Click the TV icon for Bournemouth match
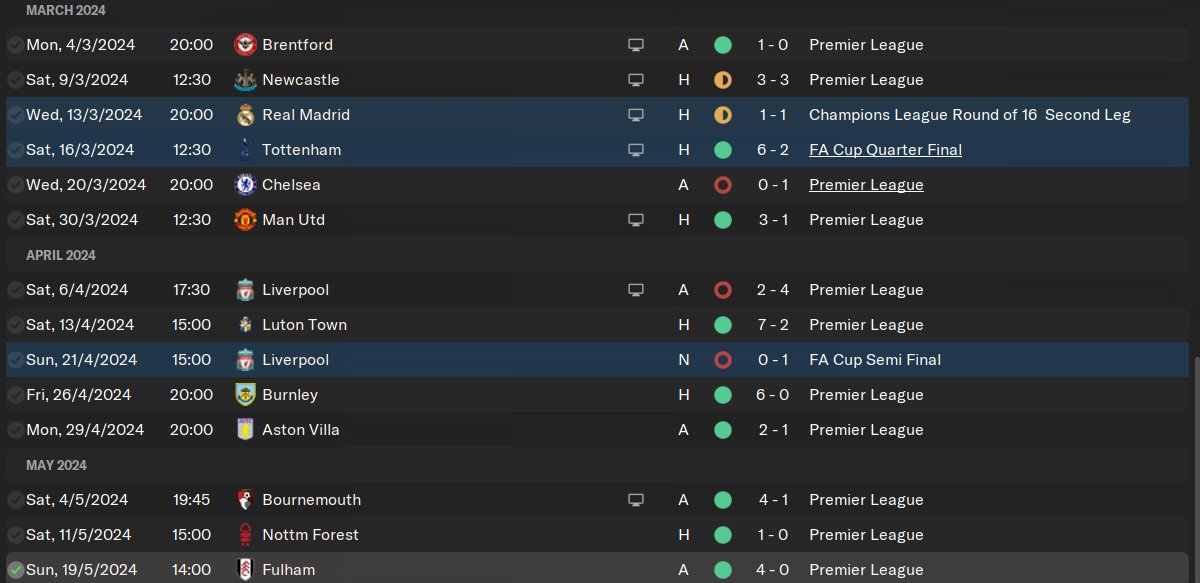1200x583 pixels. pyautogui.click(x=635, y=500)
